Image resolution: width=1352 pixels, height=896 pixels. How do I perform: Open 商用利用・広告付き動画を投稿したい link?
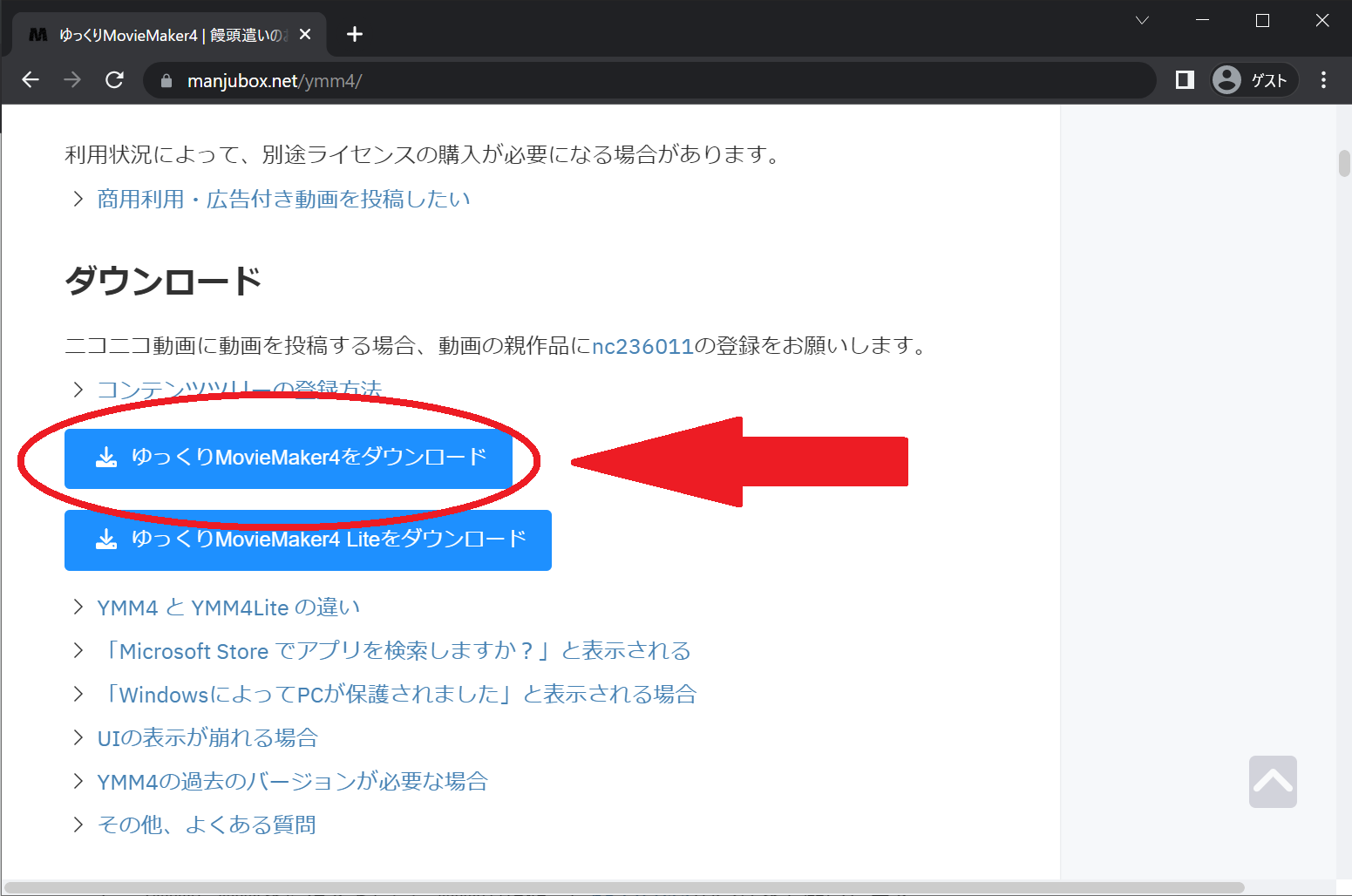click(x=283, y=200)
